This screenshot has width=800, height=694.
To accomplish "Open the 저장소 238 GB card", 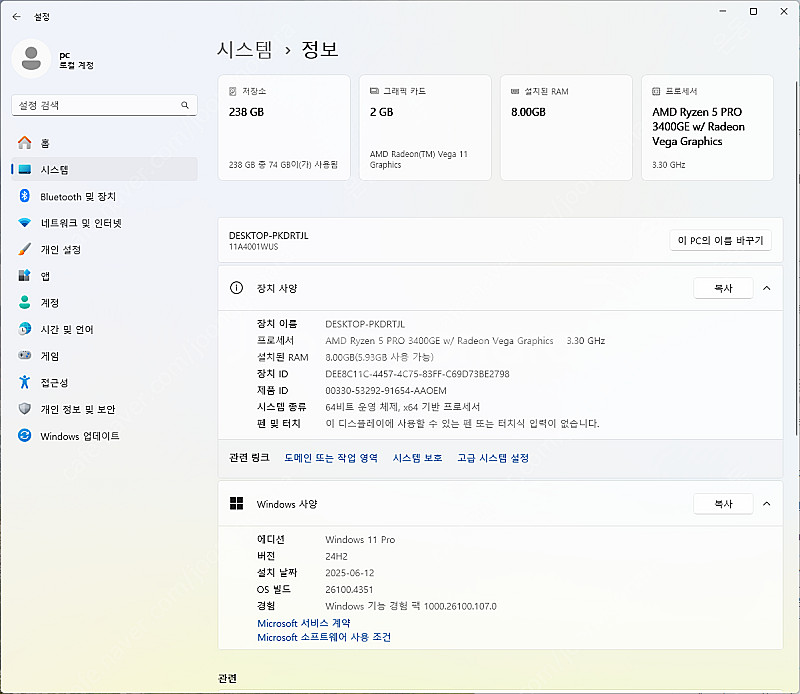I will point(284,128).
